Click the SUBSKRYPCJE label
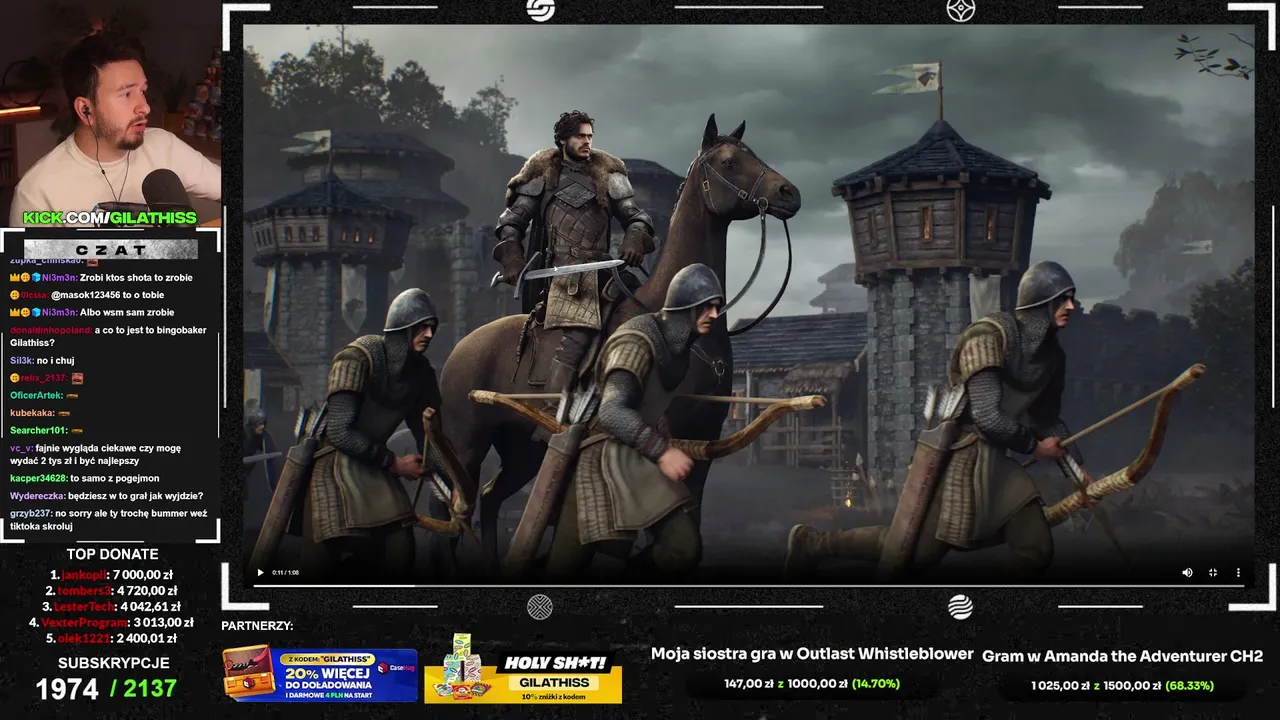This screenshot has width=1280, height=720. point(113,663)
